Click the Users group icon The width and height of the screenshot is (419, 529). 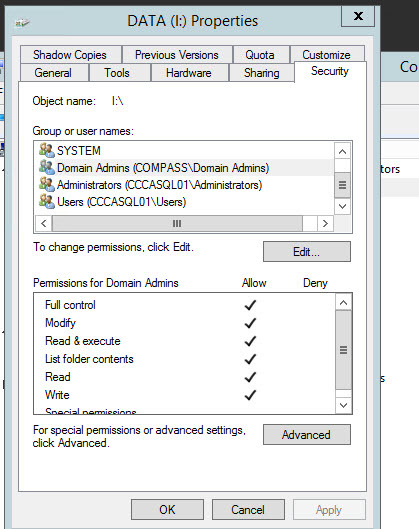tap(47, 201)
